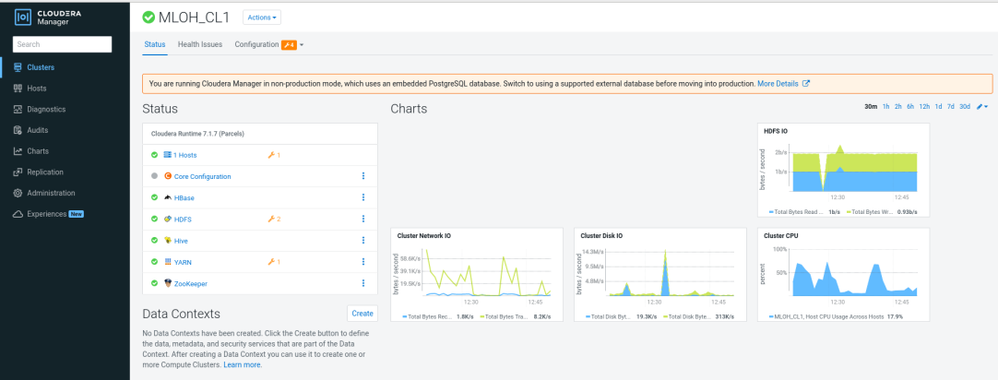Click the hosts list icon beside 1 Hosts

pos(168,155)
